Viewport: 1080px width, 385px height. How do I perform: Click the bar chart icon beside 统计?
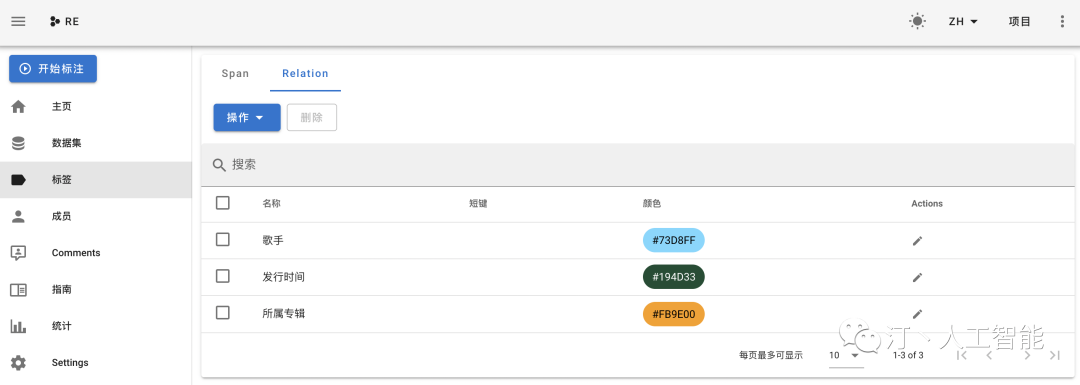19,326
